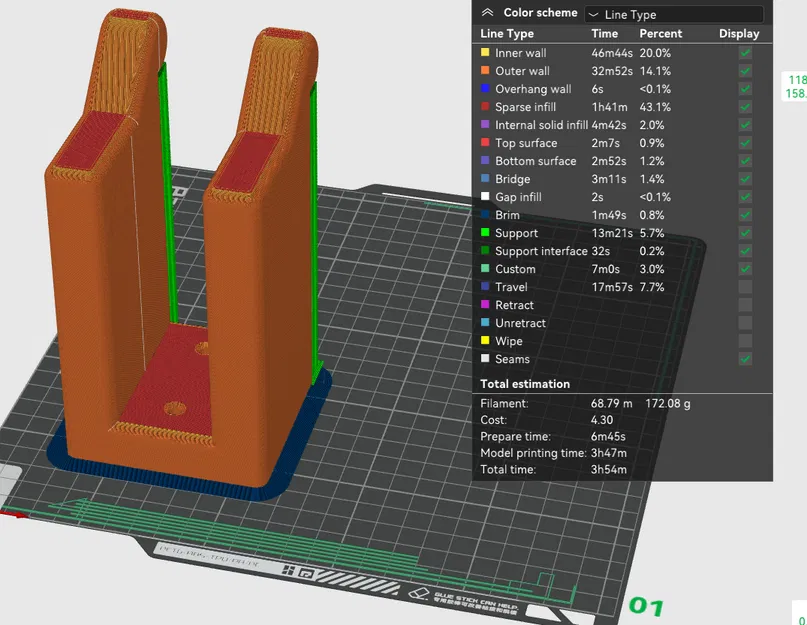Click the Support interface dark green swatch
807x625 pixels.
(485, 250)
